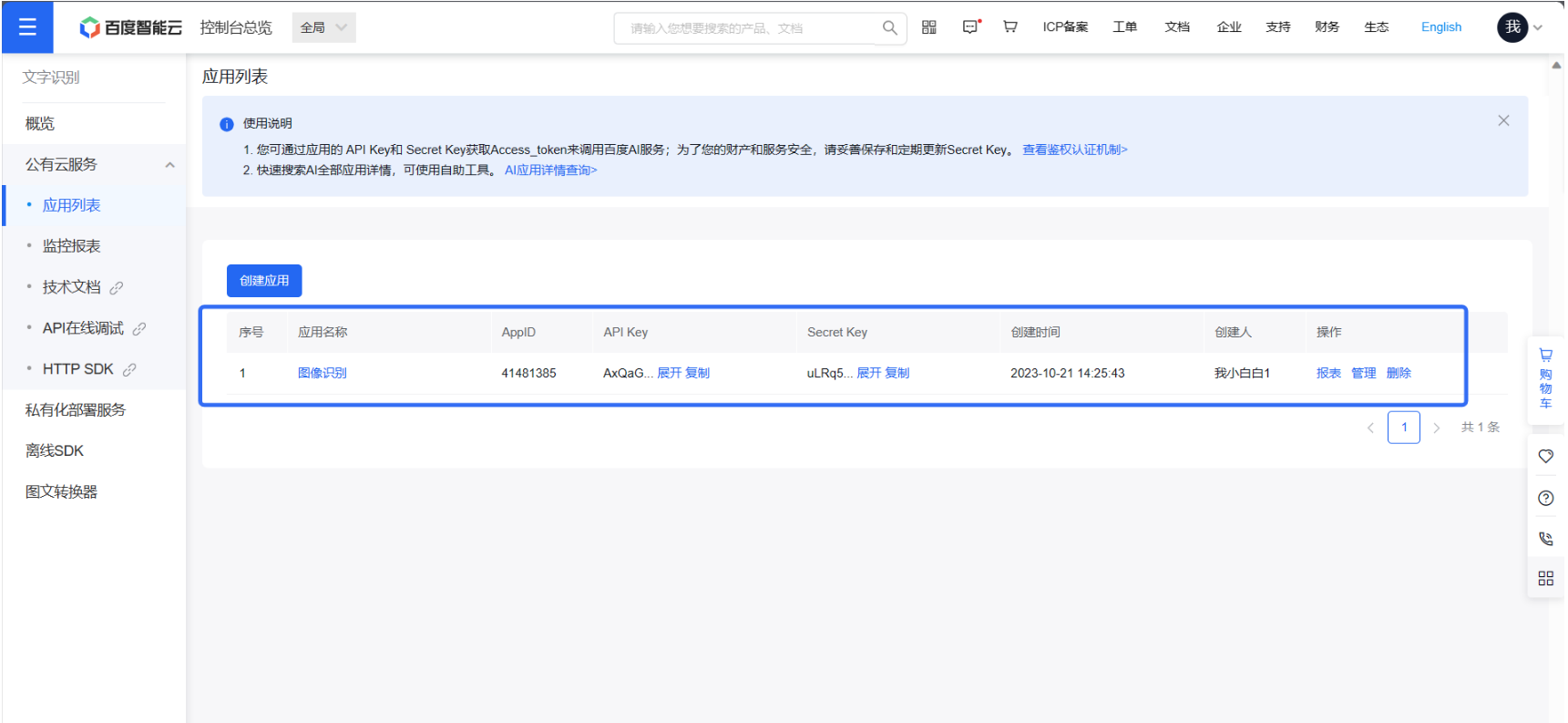Screen dimensions: 1568x723
Task: Expand the Secret Key with 展开
Action: (x=869, y=373)
